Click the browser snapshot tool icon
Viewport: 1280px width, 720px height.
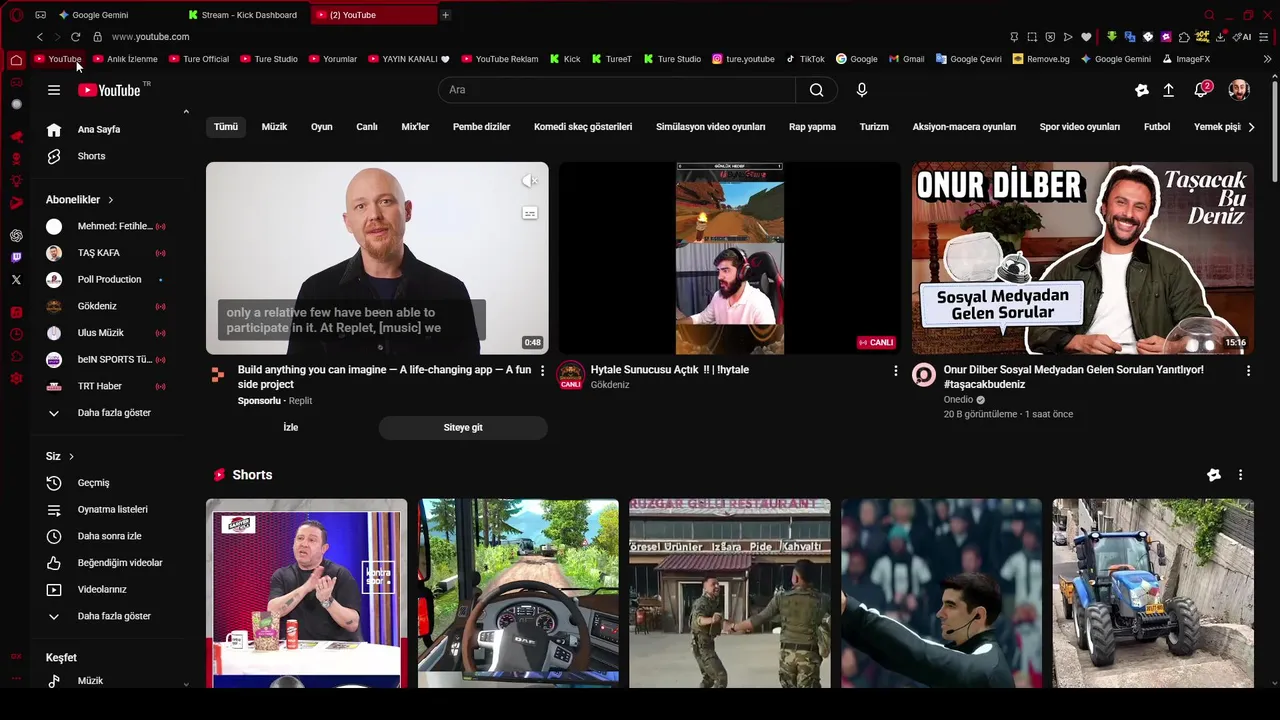point(1032,37)
